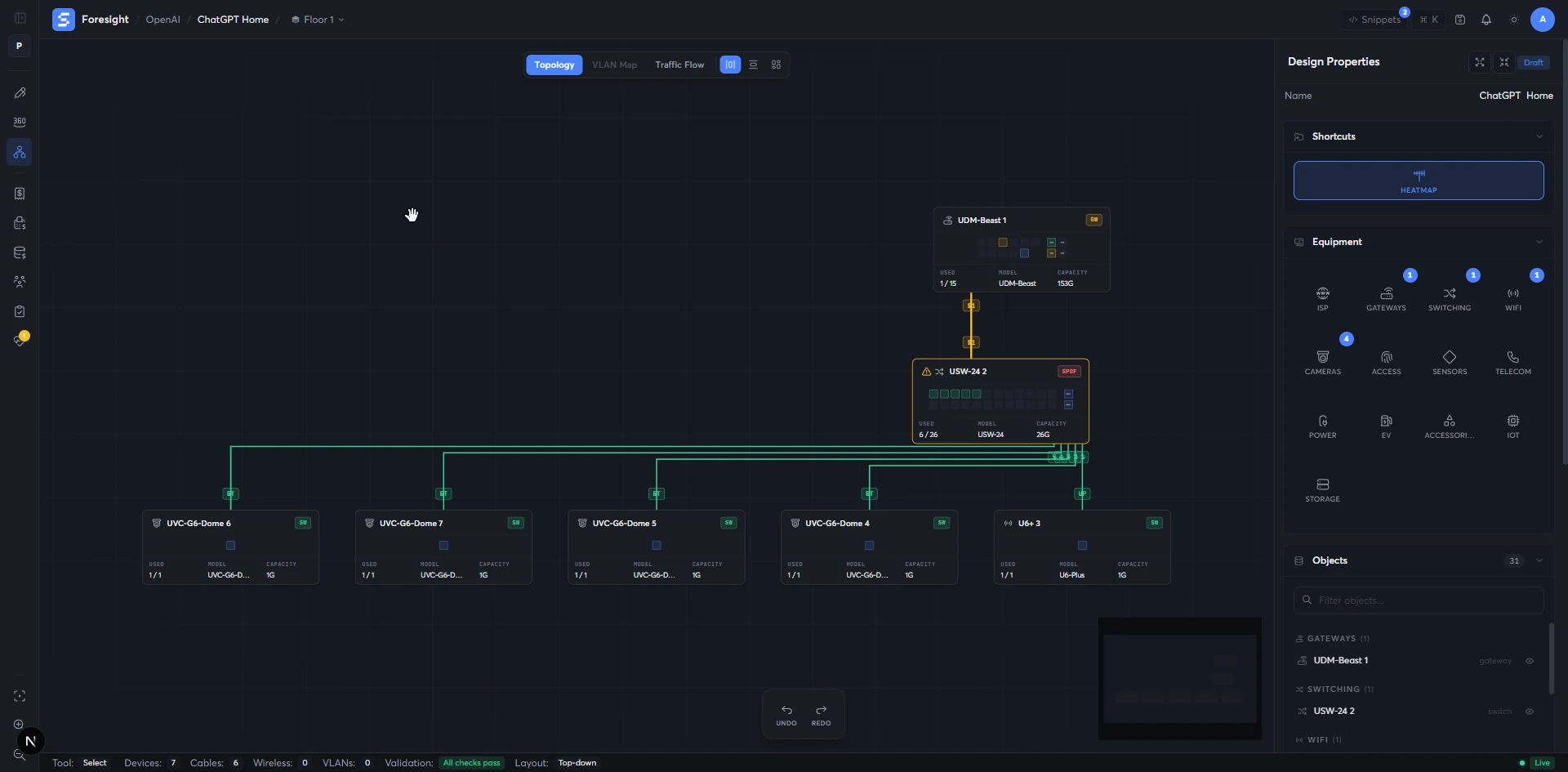Click the Redo button

[822, 715]
